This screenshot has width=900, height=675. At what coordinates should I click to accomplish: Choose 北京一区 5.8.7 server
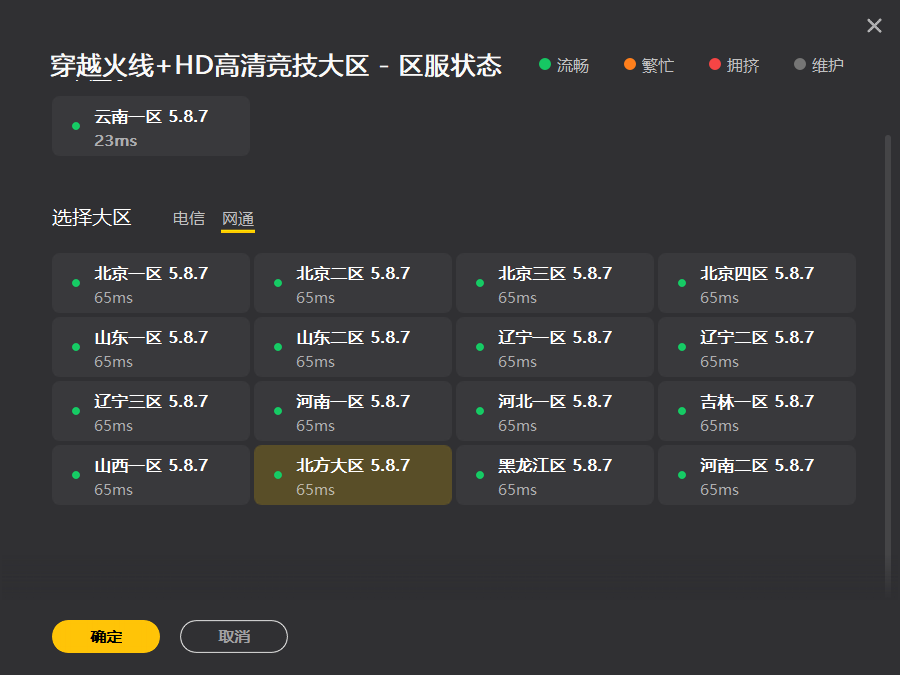[151, 283]
